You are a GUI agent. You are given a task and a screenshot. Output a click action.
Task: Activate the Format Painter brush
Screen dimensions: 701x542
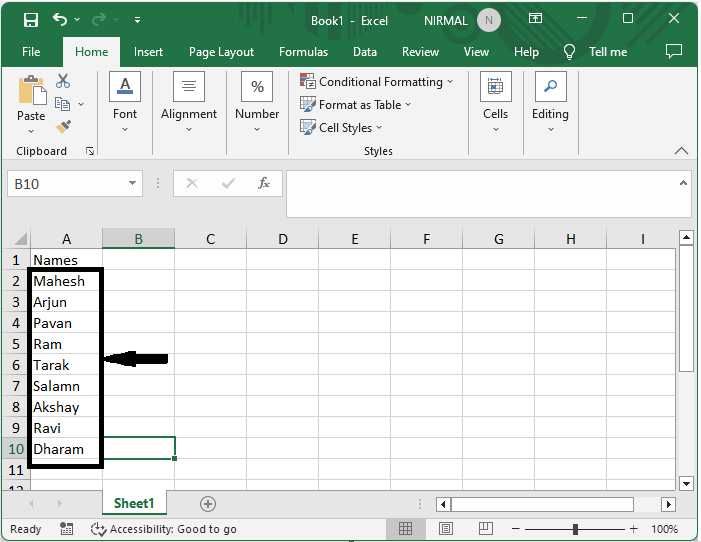63,127
